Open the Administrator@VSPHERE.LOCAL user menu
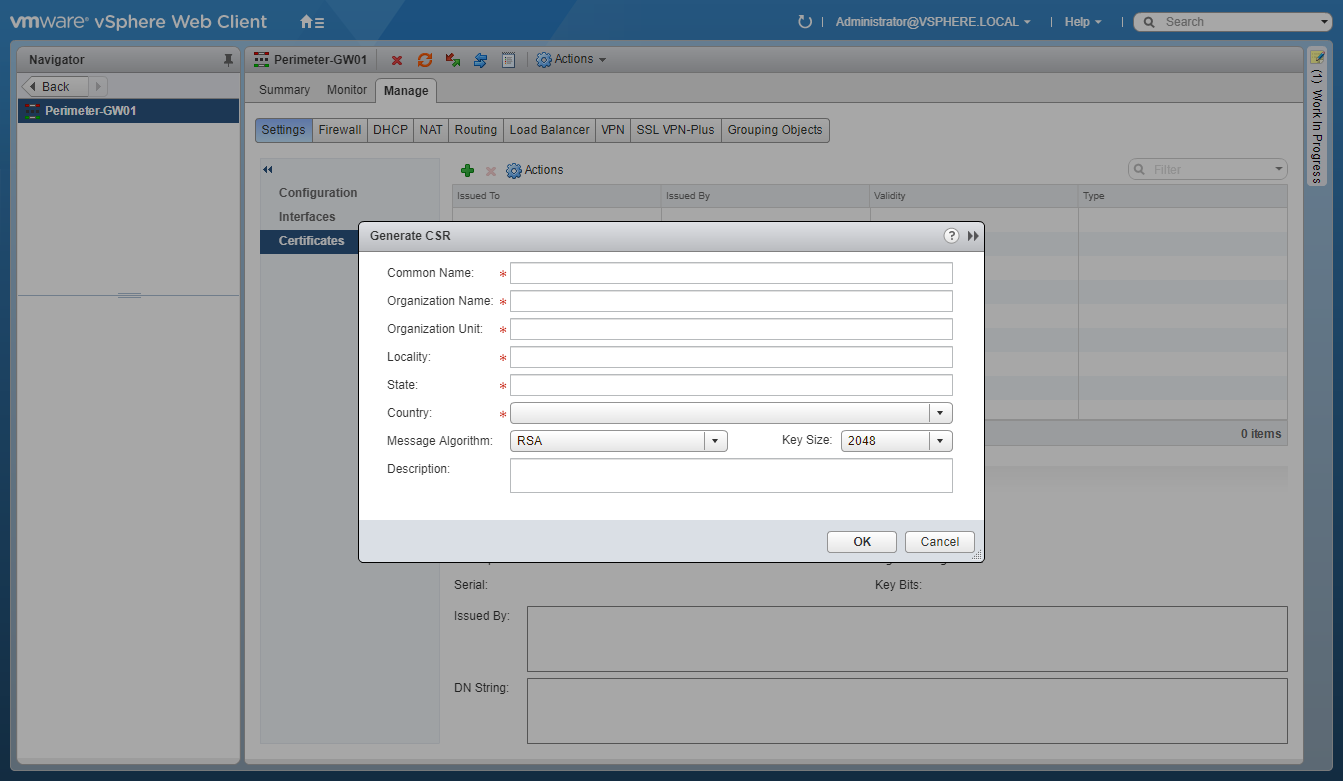 [933, 22]
